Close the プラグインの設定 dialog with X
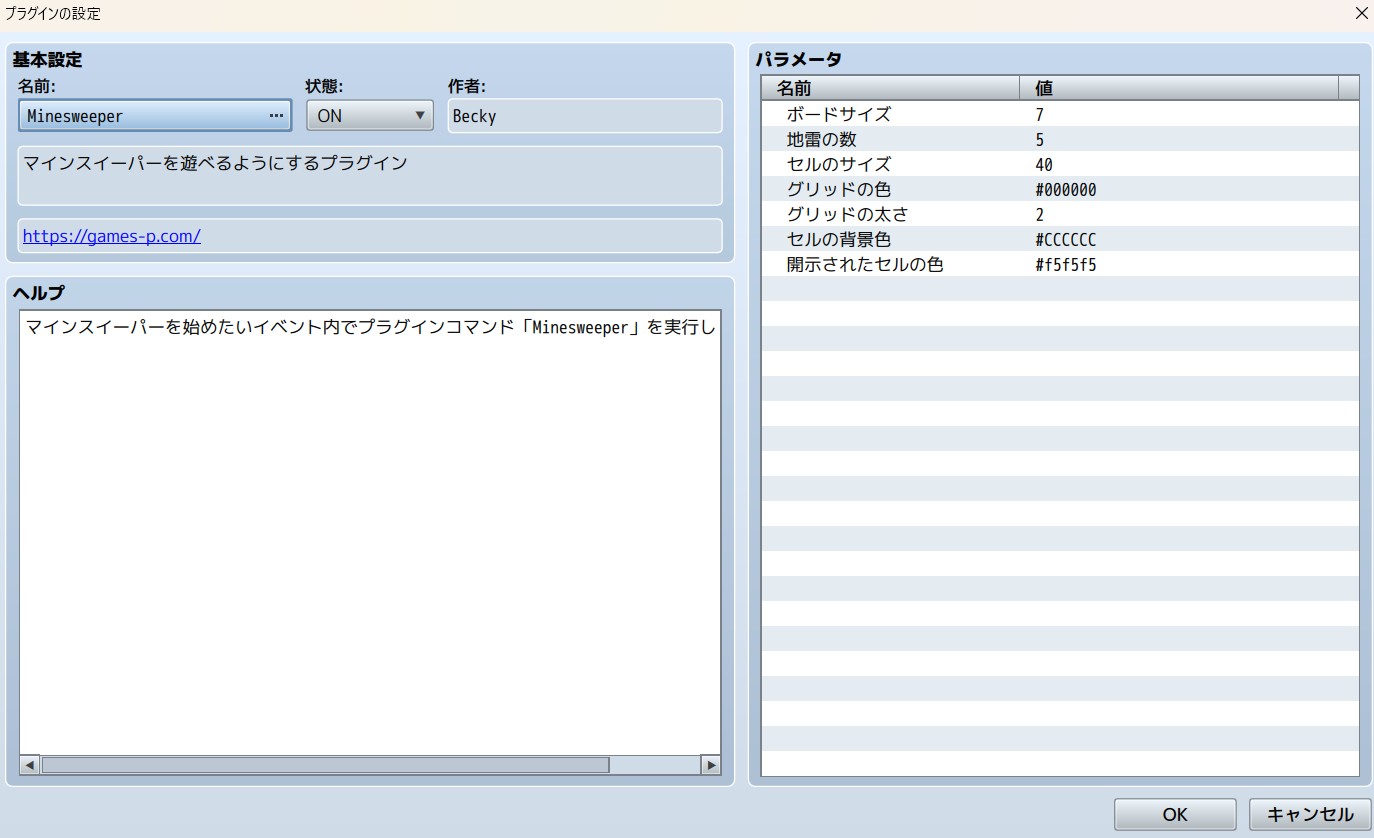Screen dimensions: 1374x838 tap(1360, 14)
